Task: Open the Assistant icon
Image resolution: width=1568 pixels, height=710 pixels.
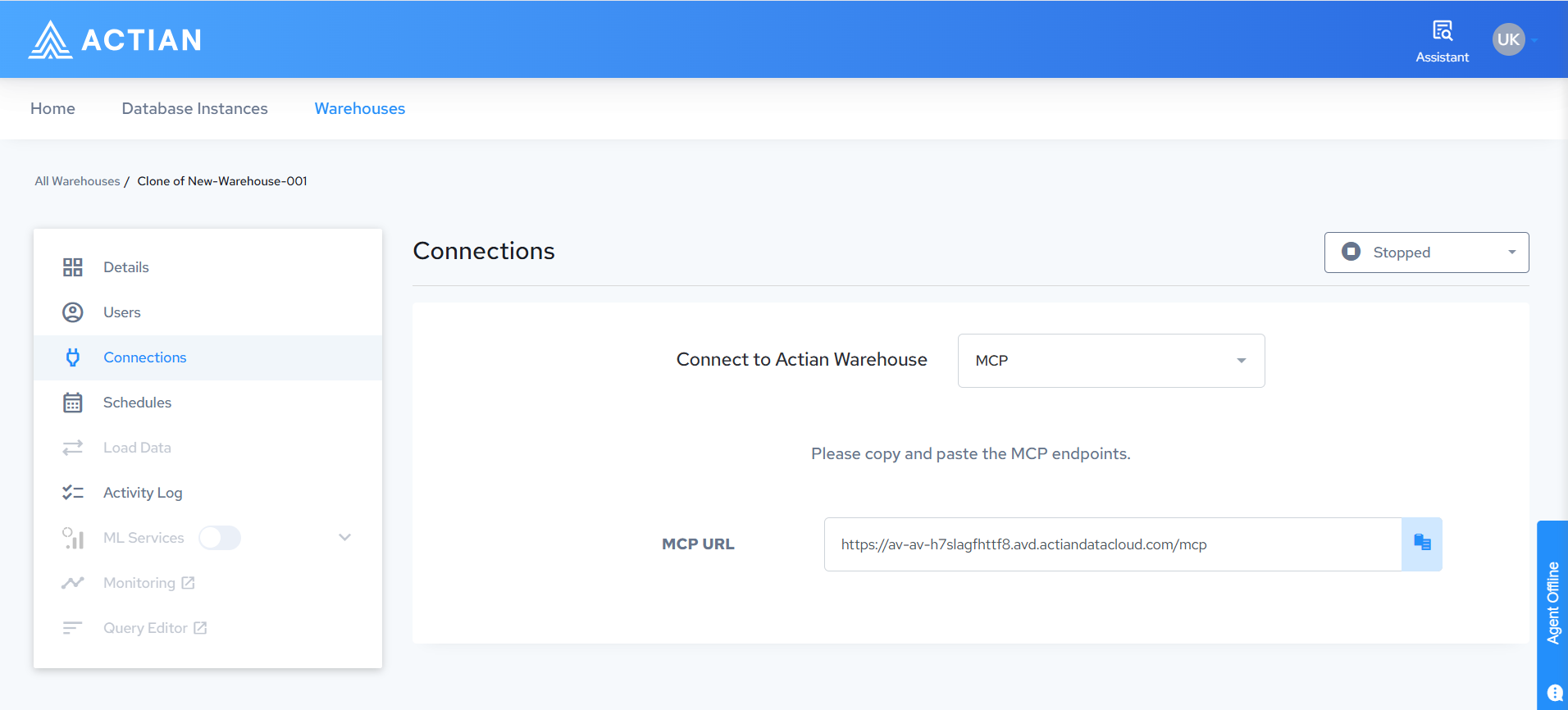Action: pyautogui.click(x=1442, y=31)
